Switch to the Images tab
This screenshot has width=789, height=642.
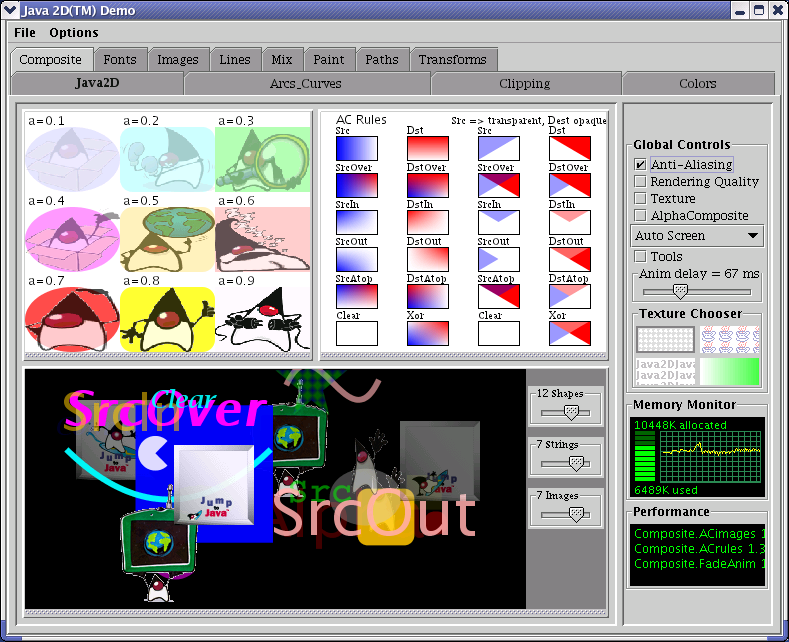pyautogui.click(x=178, y=59)
